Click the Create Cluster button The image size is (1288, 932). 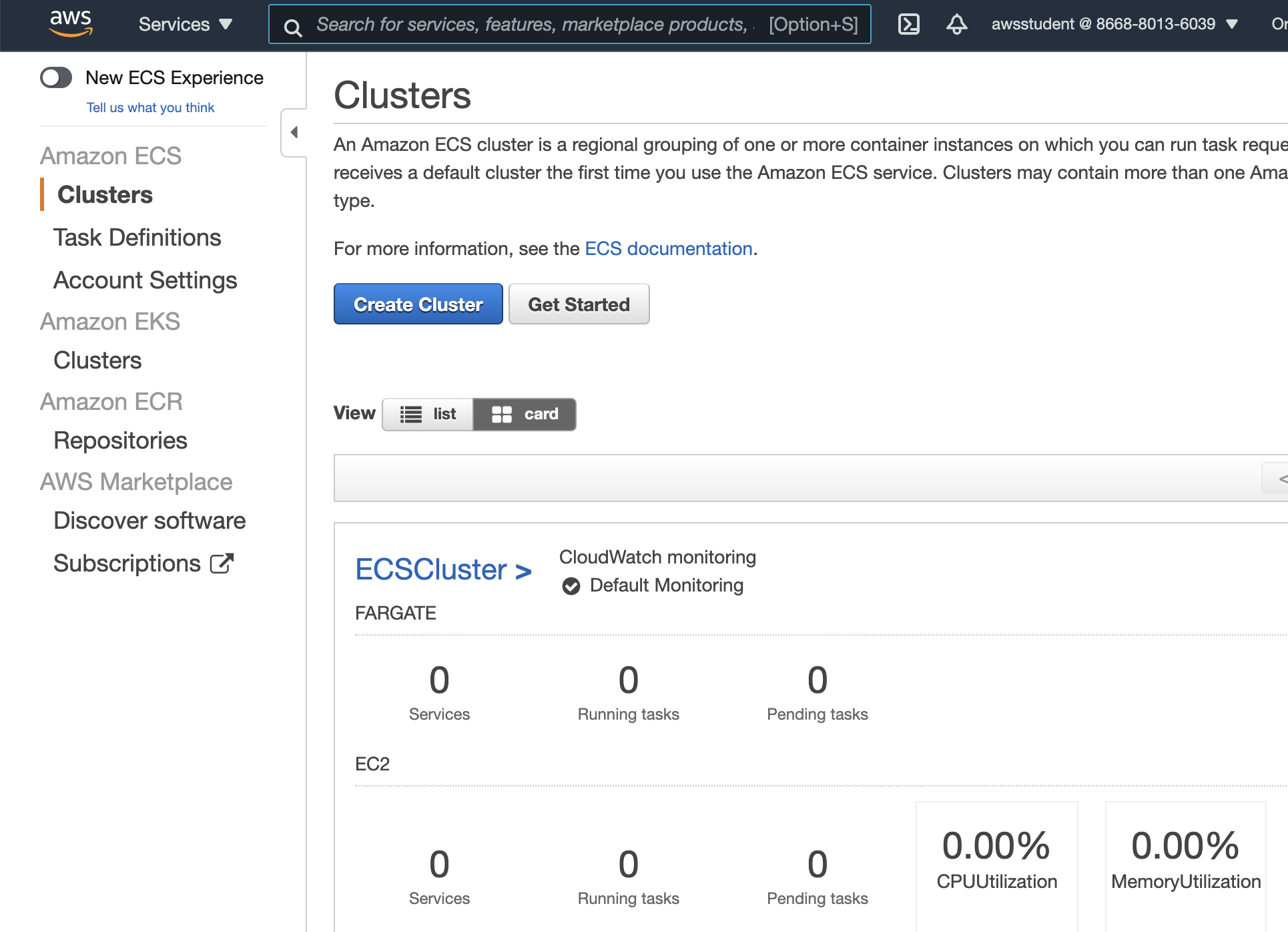[x=418, y=304]
